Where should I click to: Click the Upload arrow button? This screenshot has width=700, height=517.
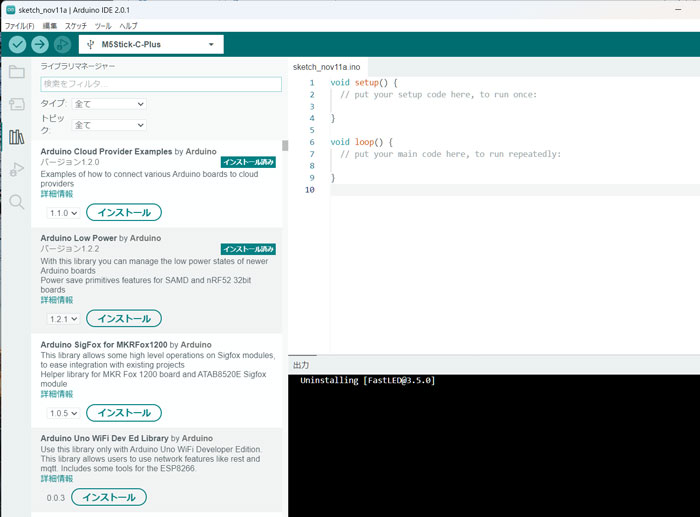click(40, 44)
